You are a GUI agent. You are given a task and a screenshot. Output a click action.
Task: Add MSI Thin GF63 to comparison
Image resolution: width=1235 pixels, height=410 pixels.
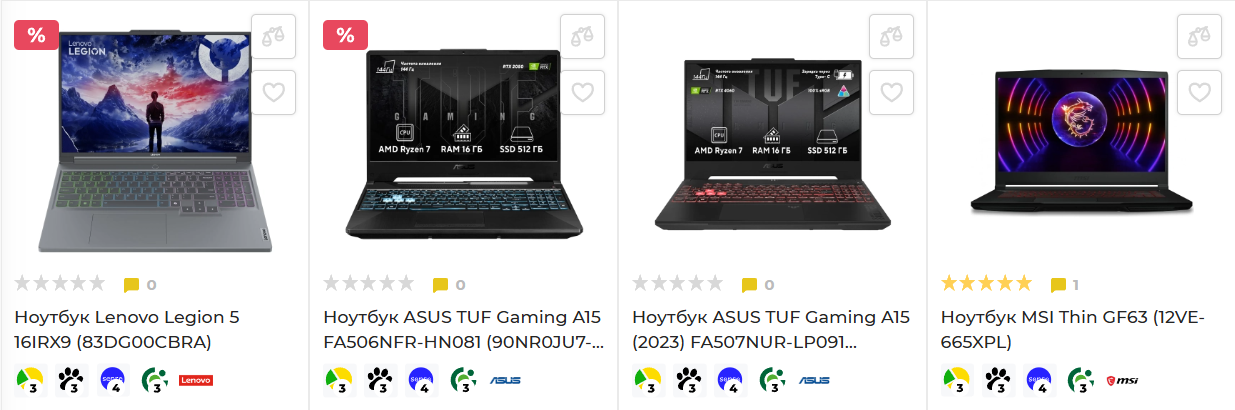pos(1199,36)
